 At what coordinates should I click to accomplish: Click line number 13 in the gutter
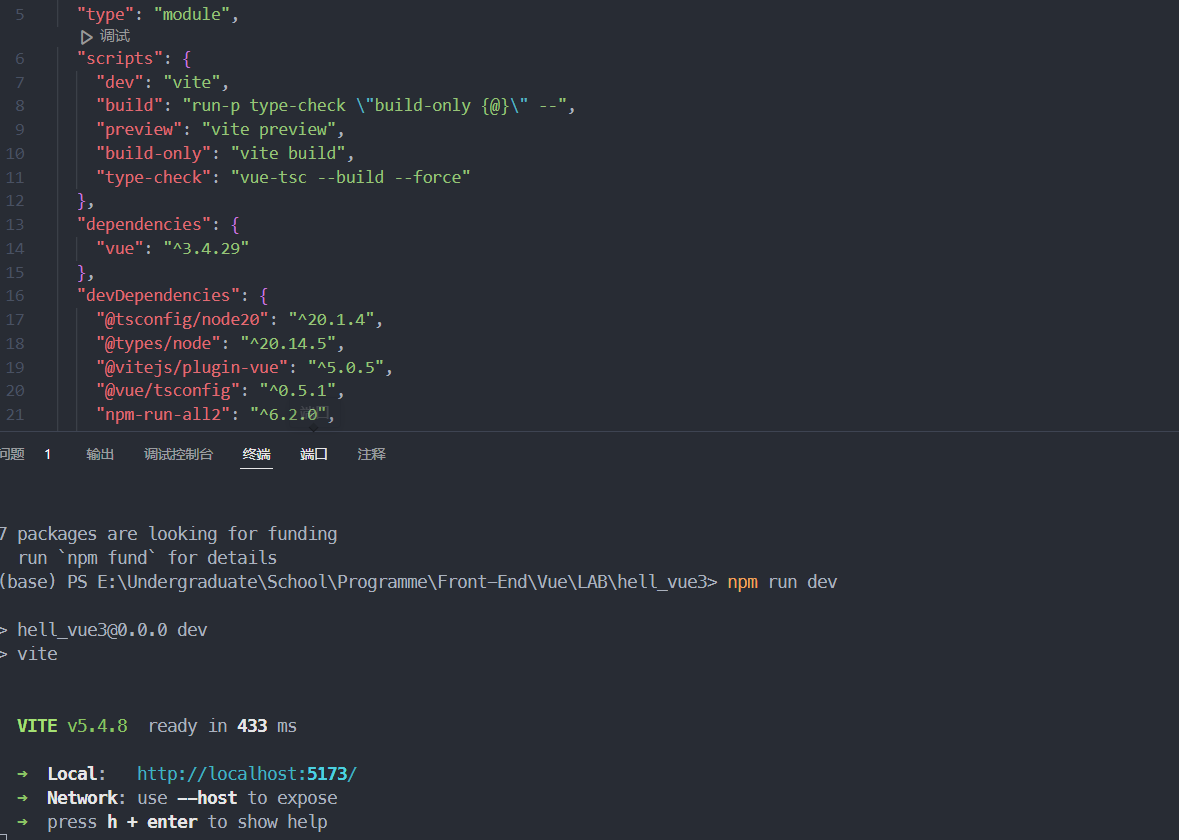coord(15,225)
